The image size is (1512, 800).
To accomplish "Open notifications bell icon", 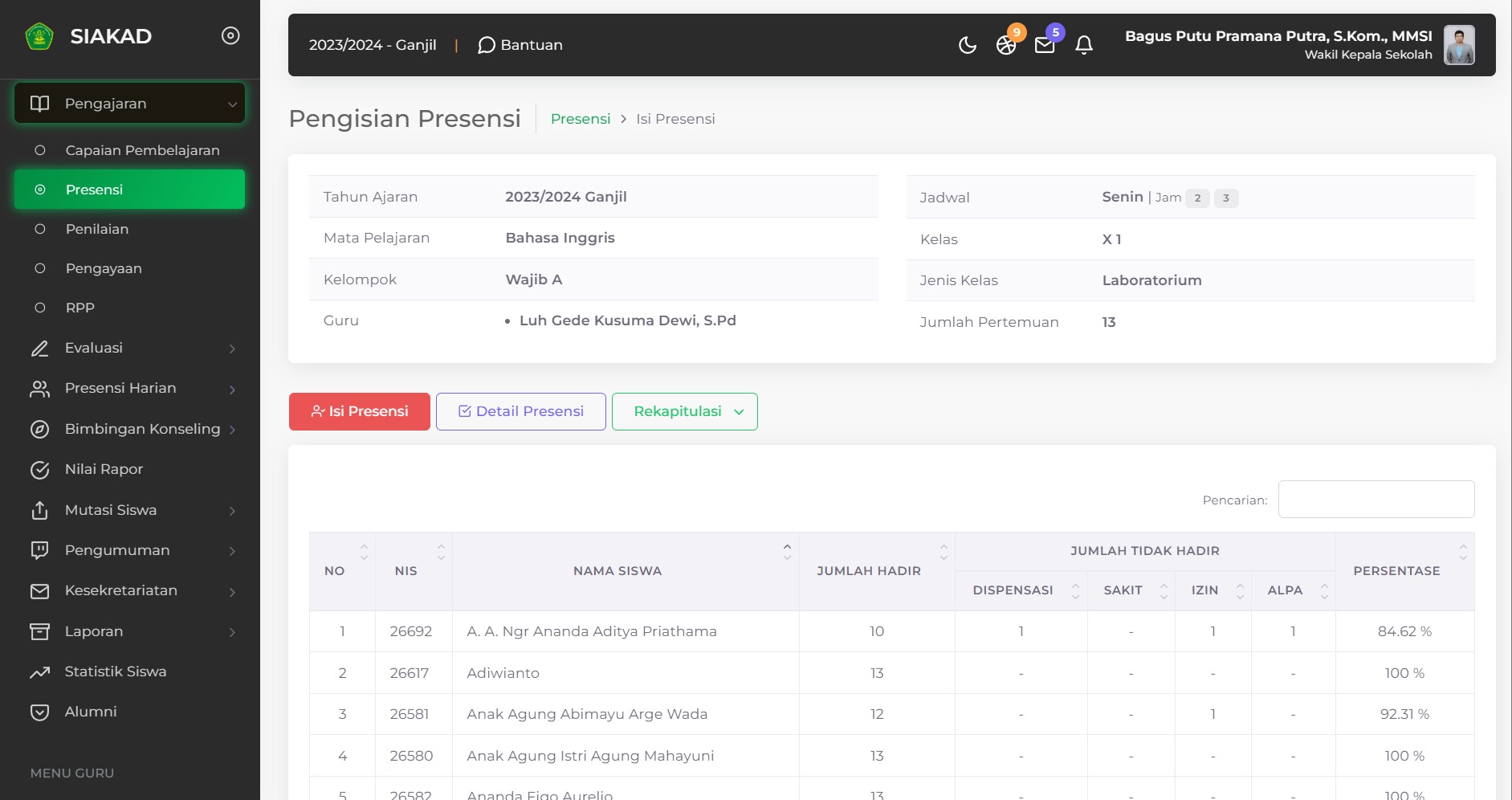I will coord(1084,45).
